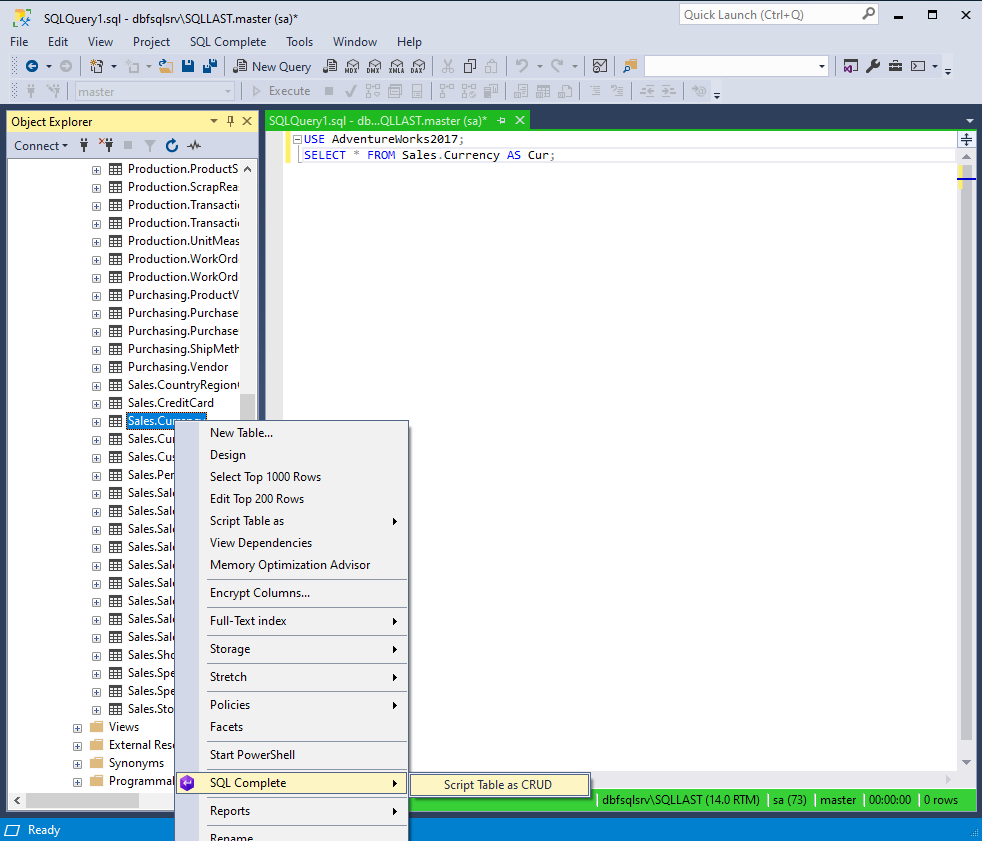982x841 pixels.
Task: Collapse the USE AdventureWorks2017 code block
Action: pyautogui.click(x=297, y=139)
